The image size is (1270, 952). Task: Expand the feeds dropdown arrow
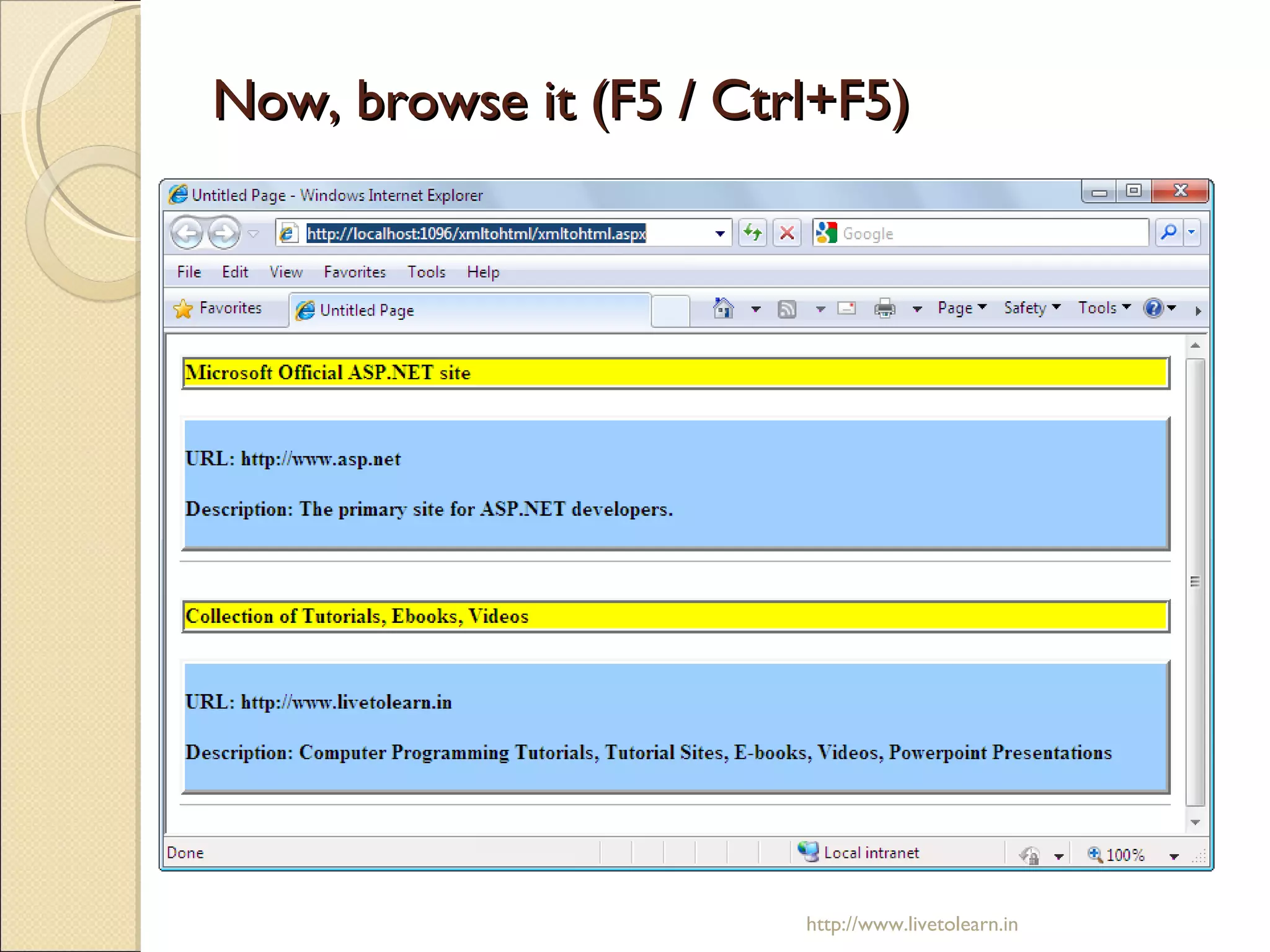point(820,309)
